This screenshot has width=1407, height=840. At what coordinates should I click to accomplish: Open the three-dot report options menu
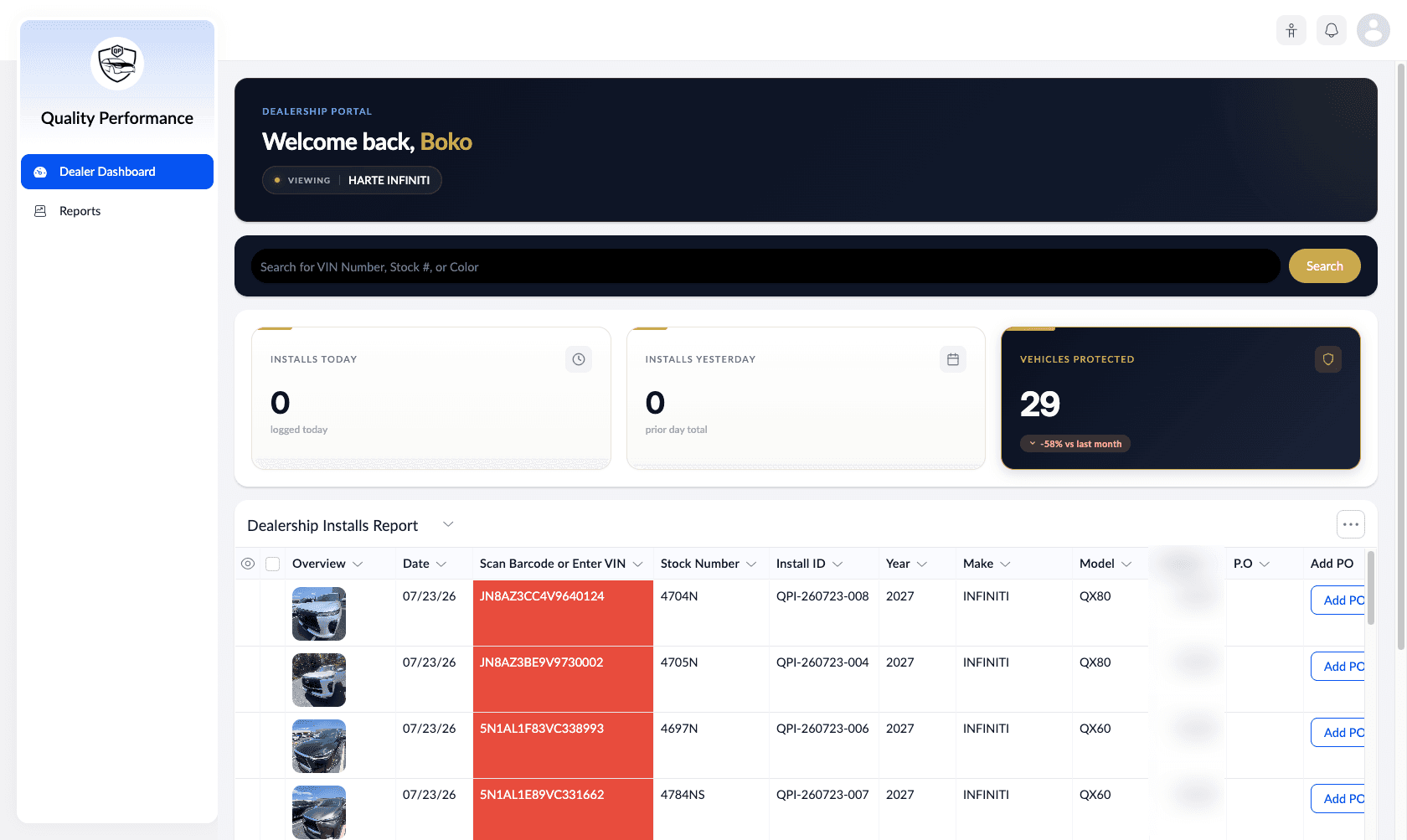pyautogui.click(x=1351, y=524)
